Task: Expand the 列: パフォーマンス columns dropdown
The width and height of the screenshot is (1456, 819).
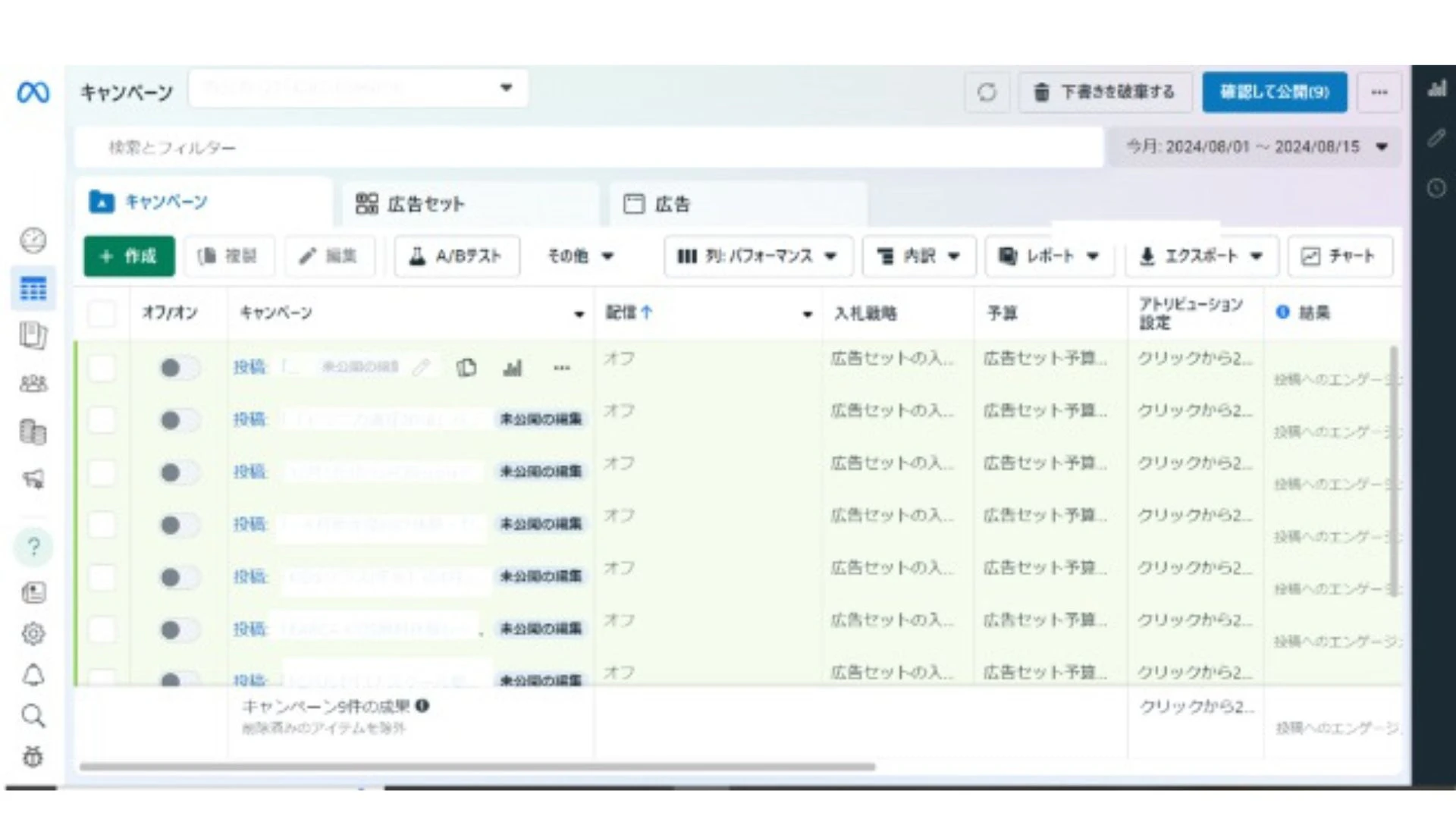Action: (758, 256)
